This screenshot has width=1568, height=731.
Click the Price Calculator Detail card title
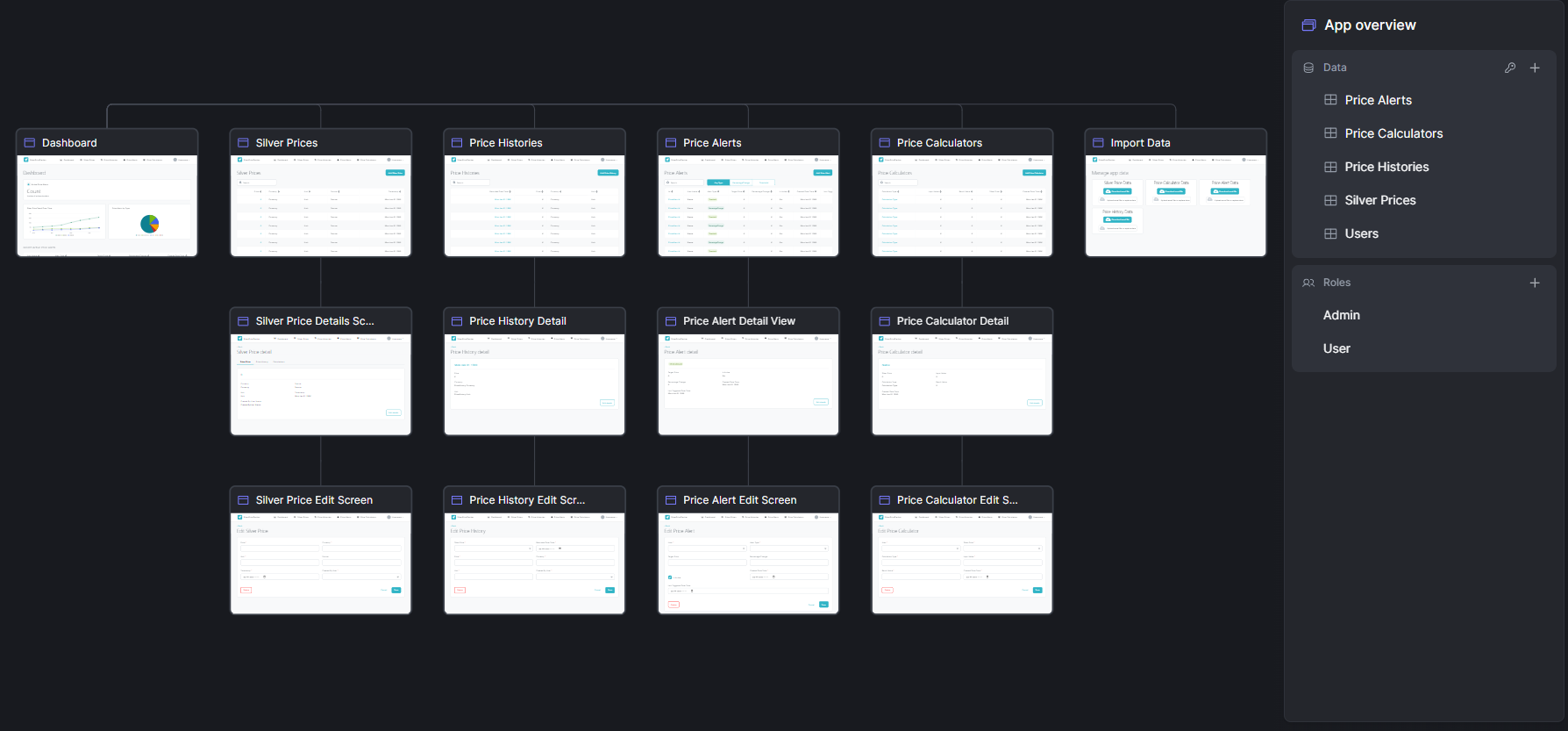[x=951, y=321]
